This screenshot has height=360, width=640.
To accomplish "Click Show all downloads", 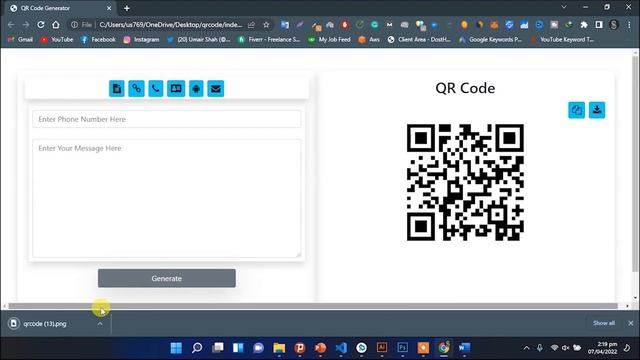I will 604,323.
